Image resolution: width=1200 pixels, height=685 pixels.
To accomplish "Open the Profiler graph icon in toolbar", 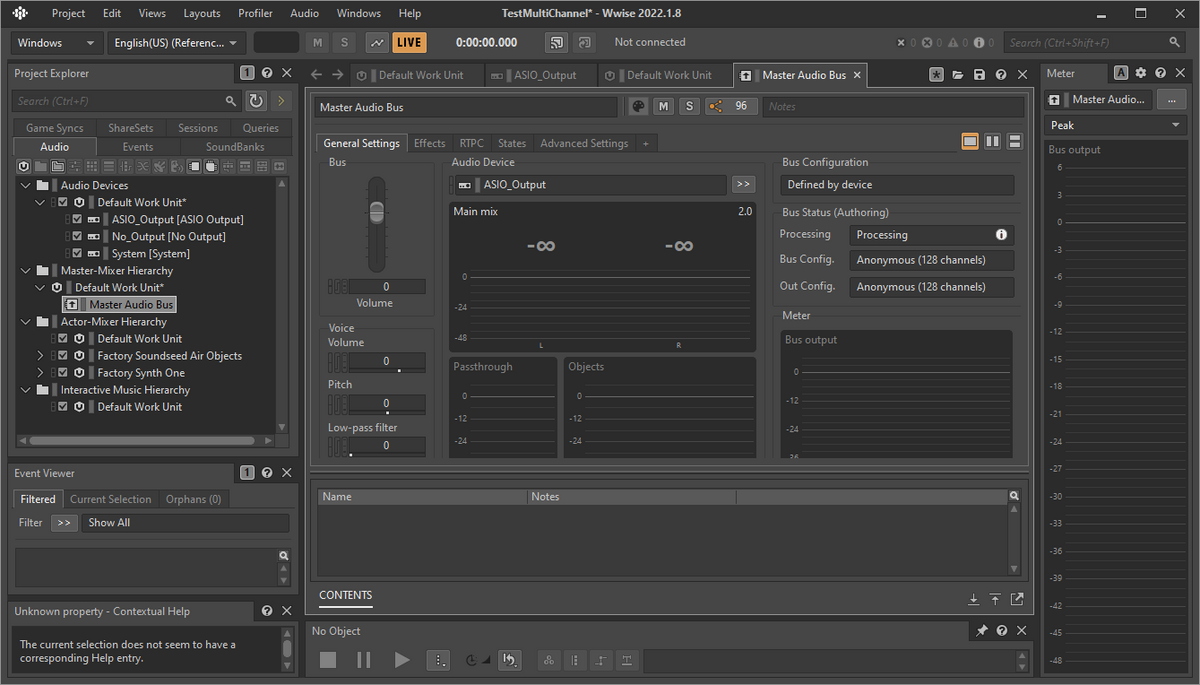I will [x=377, y=43].
